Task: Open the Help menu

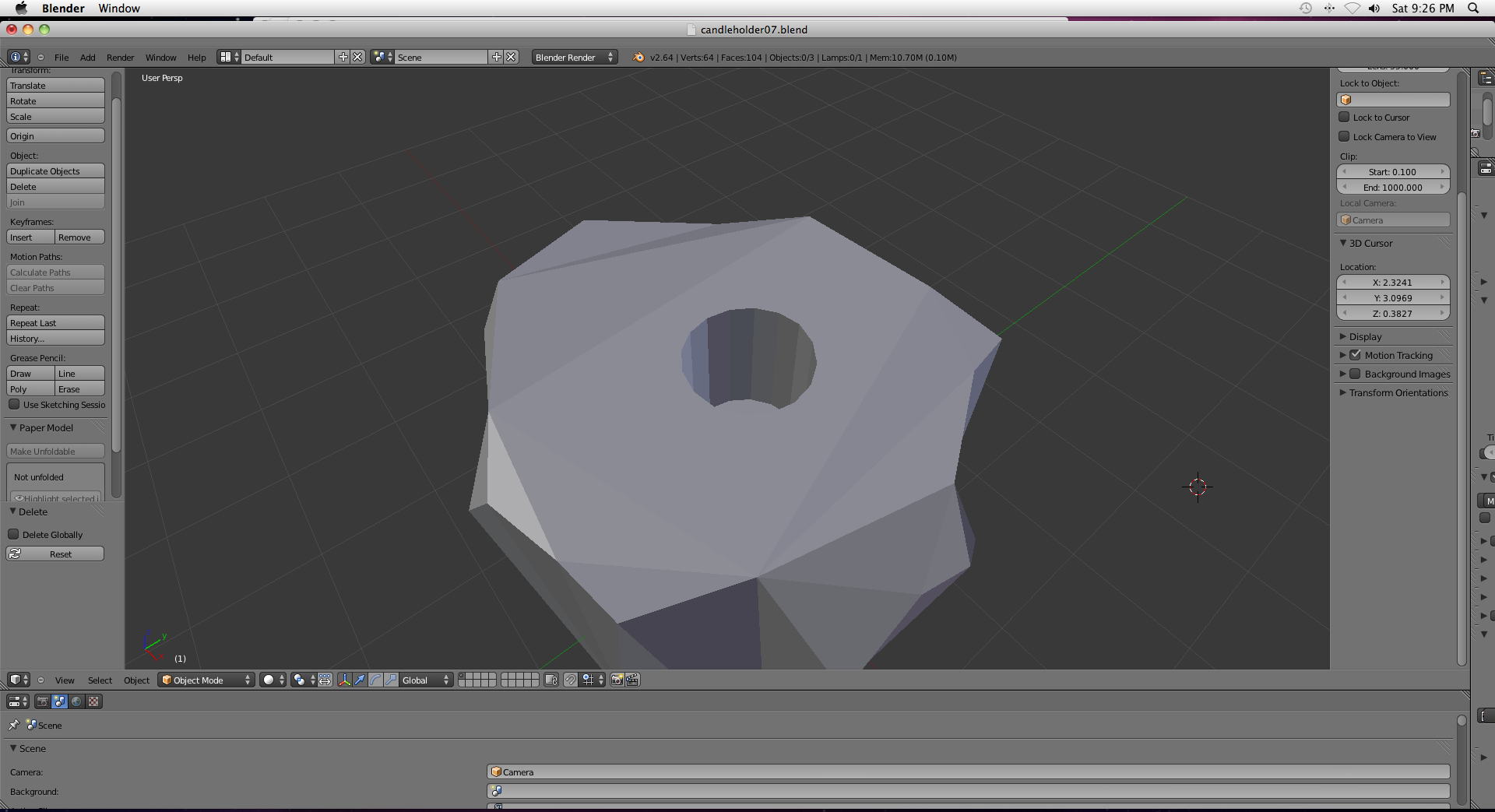Action: pos(197,57)
